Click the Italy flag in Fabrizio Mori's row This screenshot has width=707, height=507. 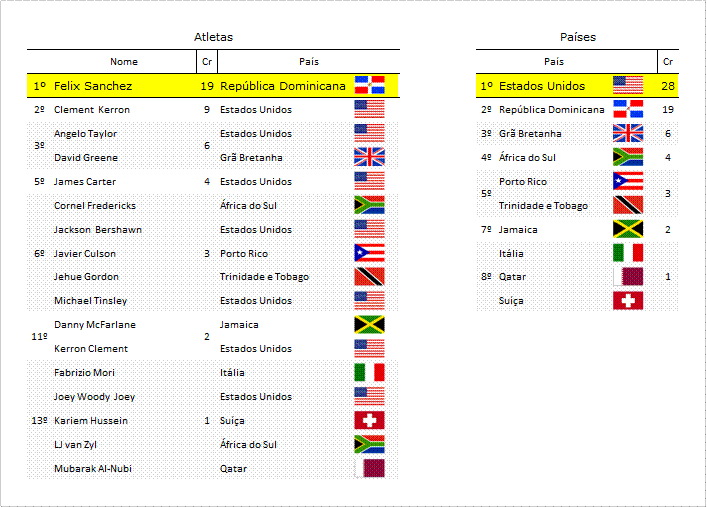(x=369, y=372)
